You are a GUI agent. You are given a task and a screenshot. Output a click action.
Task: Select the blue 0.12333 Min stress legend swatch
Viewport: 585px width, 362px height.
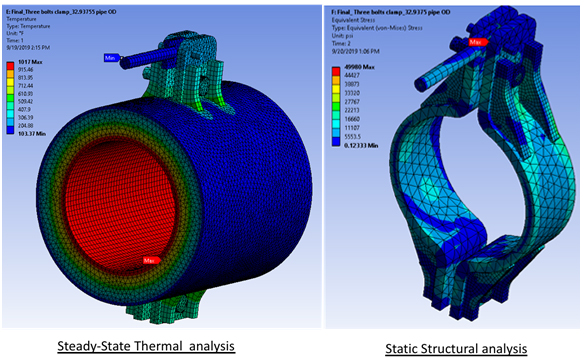pyautogui.click(x=336, y=141)
